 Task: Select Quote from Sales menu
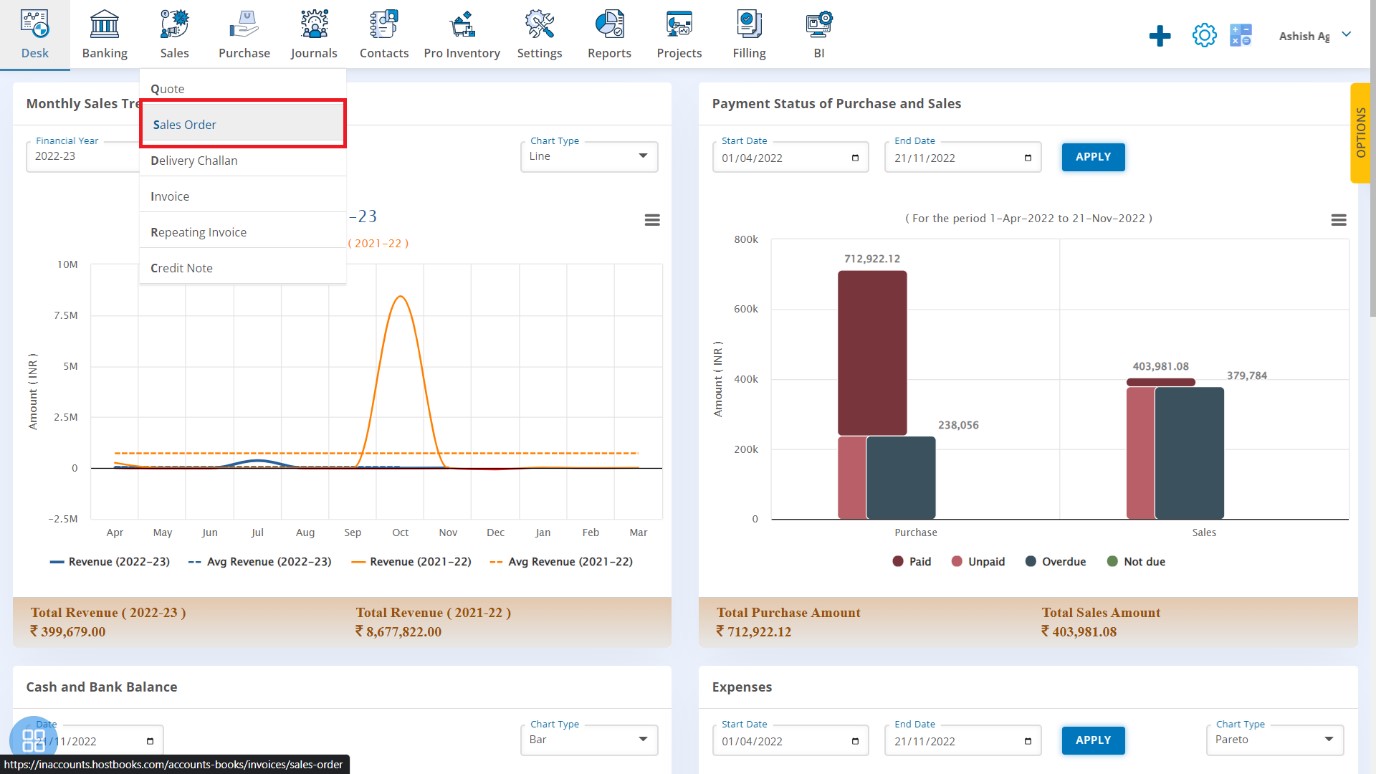click(x=243, y=89)
